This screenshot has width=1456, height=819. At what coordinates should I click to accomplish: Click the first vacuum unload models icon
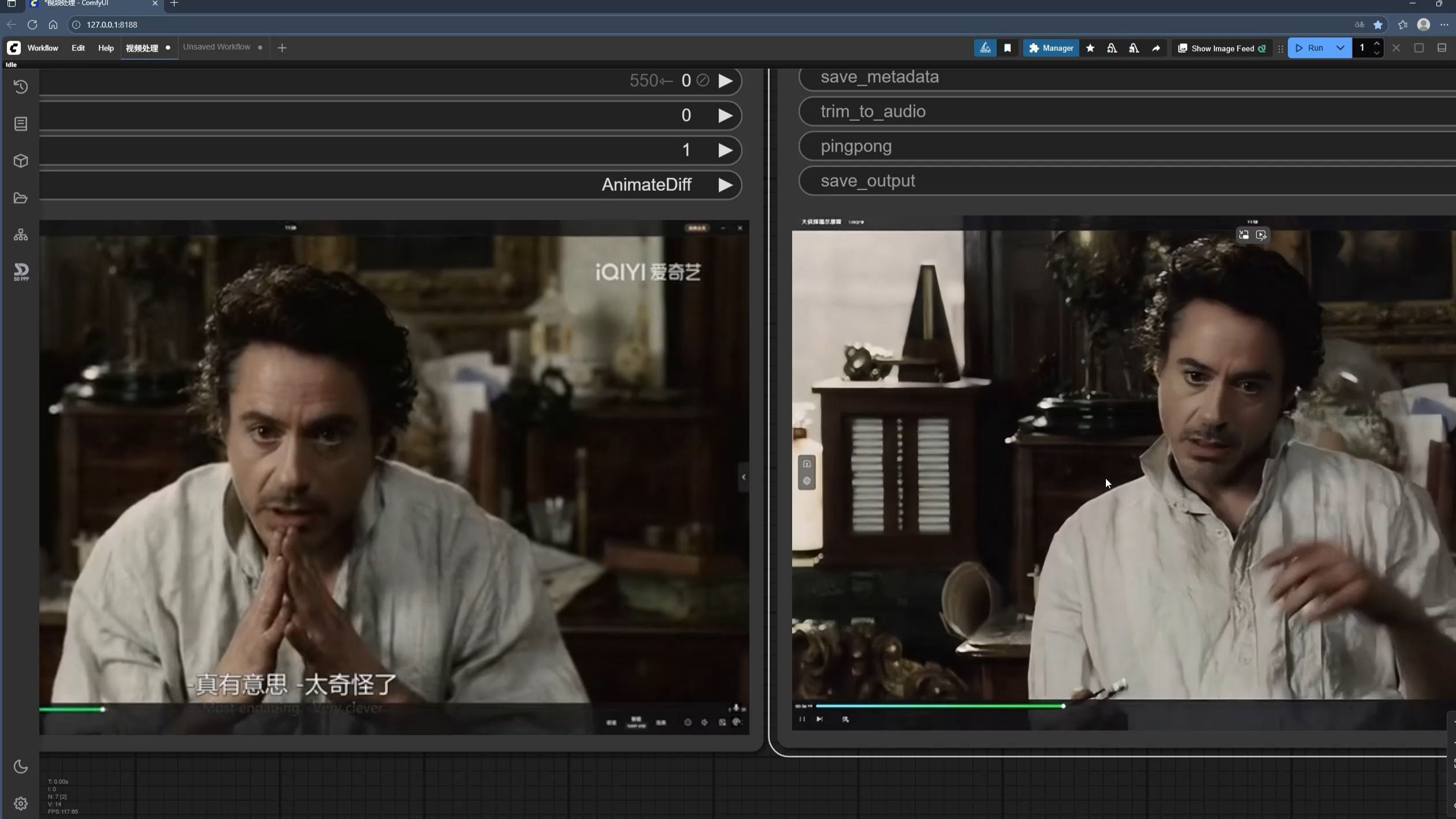pyautogui.click(x=1112, y=48)
